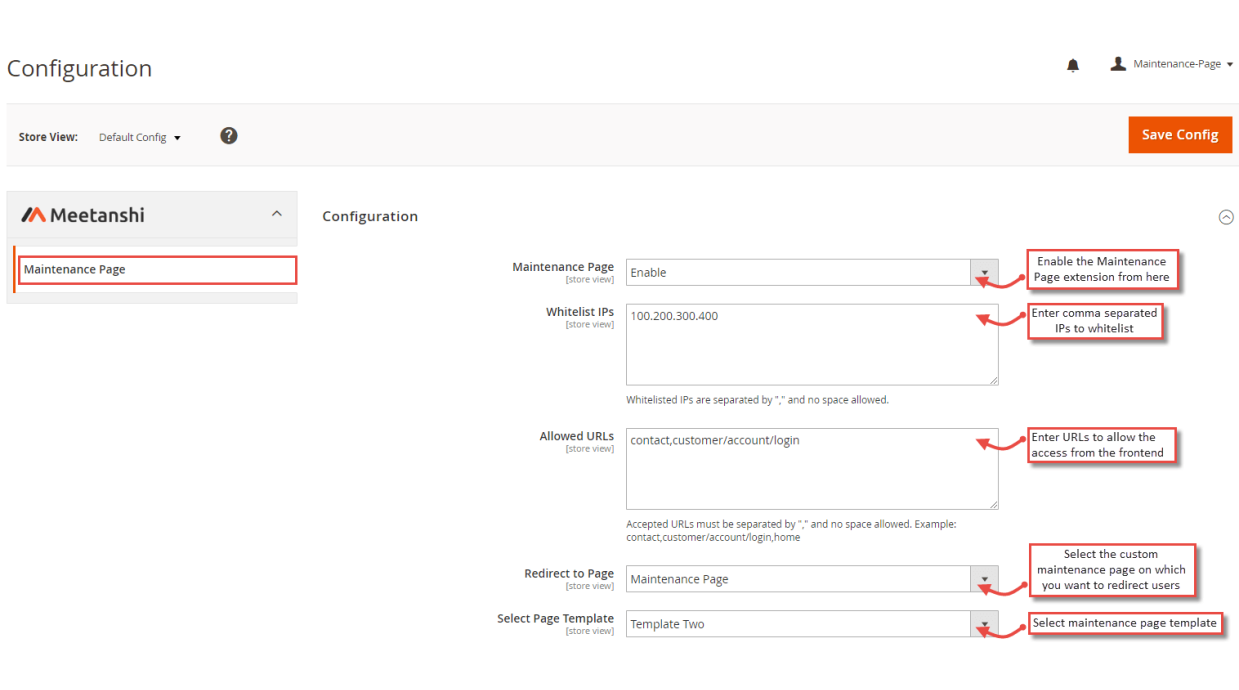
Task: Click inside the Whitelist IPs textarea
Action: (812, 345)
